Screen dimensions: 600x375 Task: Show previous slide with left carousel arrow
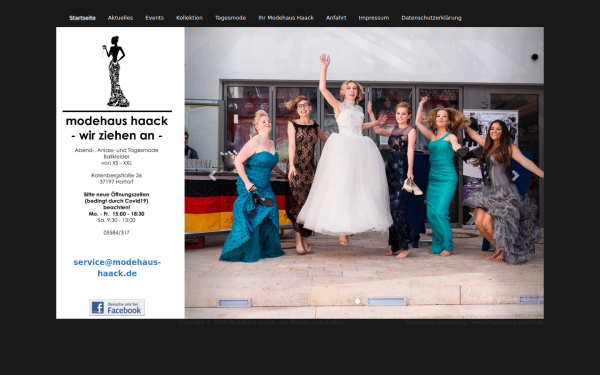213,176
